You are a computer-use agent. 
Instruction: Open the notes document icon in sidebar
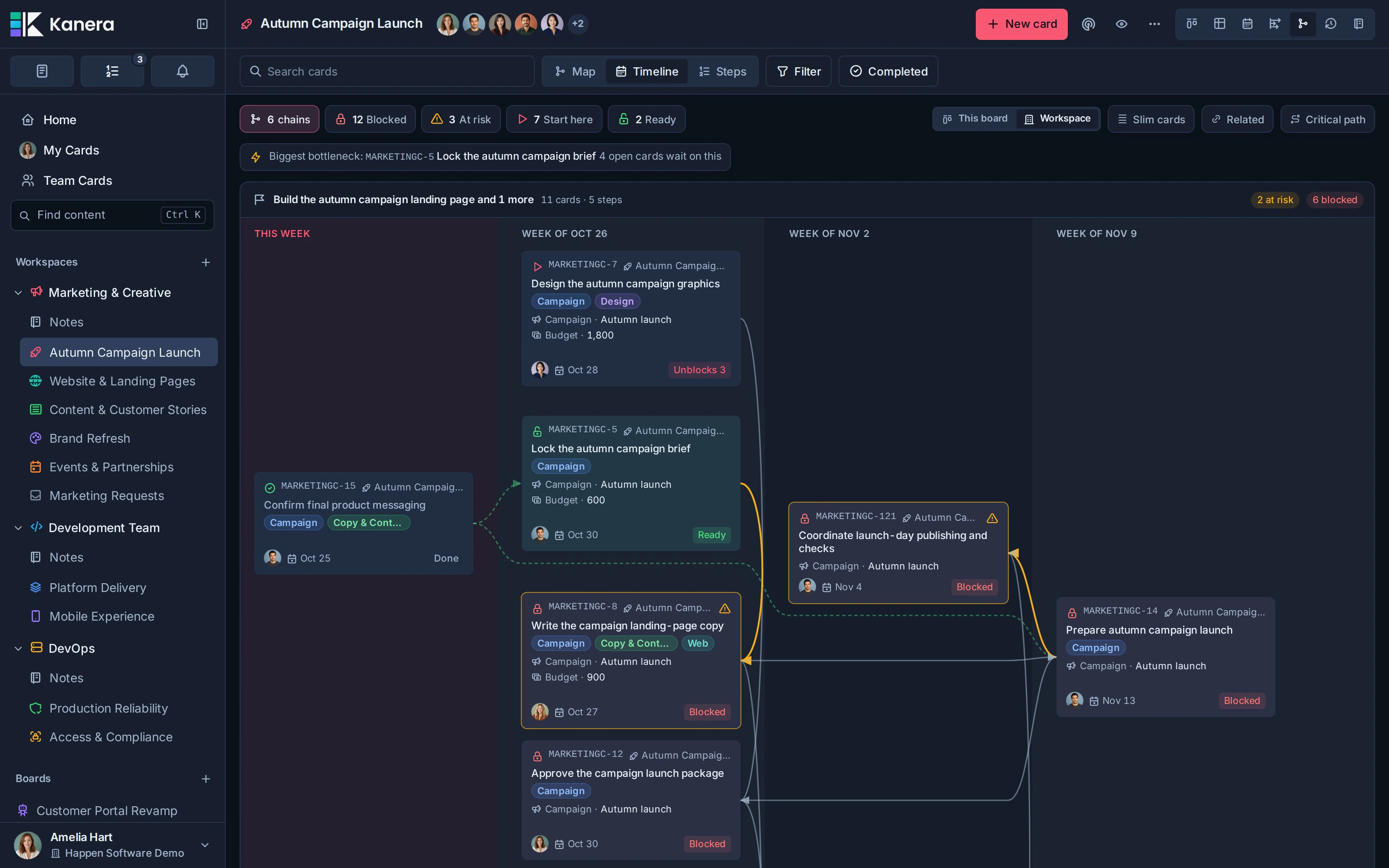(42, 71)
